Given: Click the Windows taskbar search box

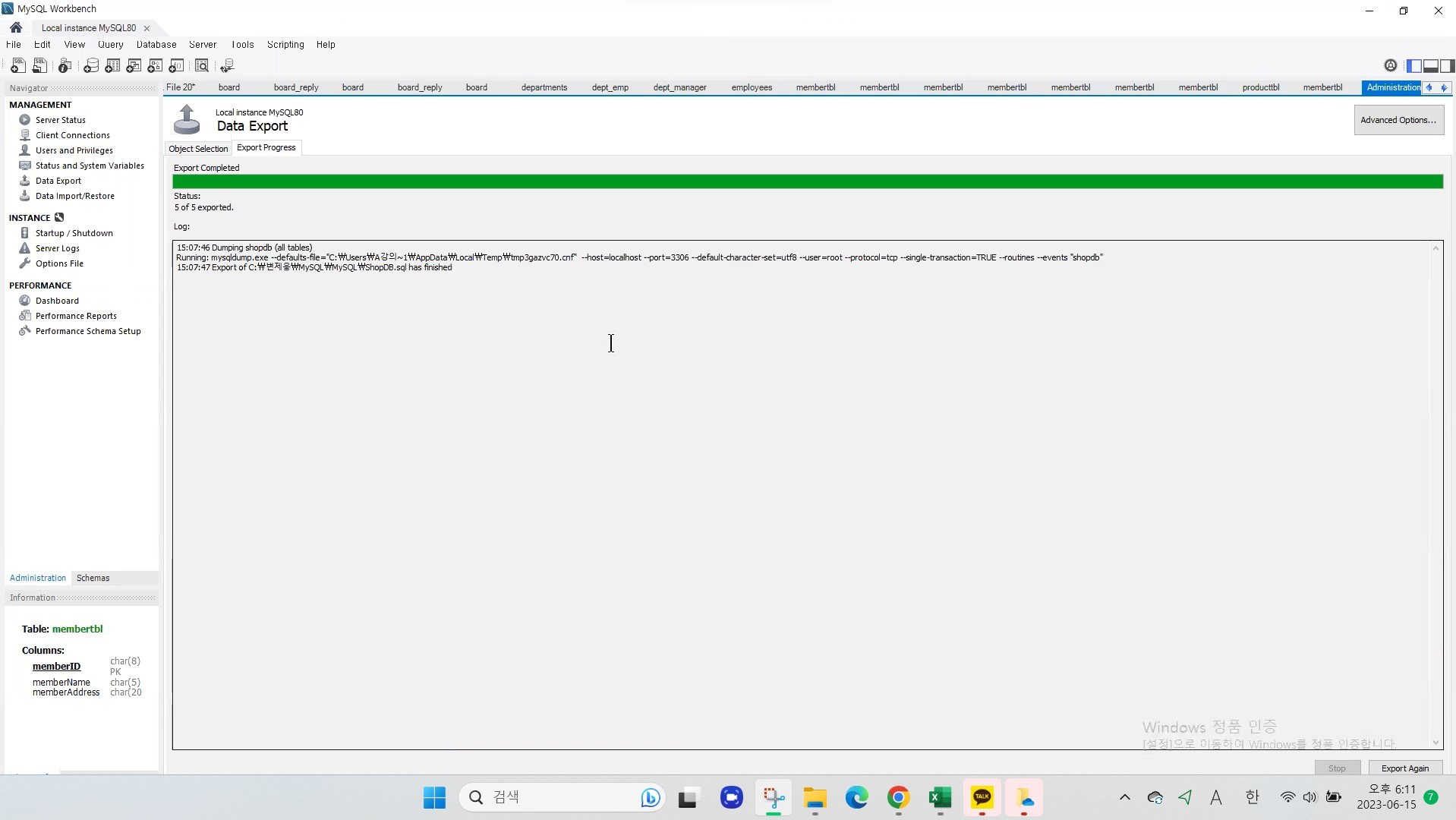Looking at the screenshot, I should 562,797.
